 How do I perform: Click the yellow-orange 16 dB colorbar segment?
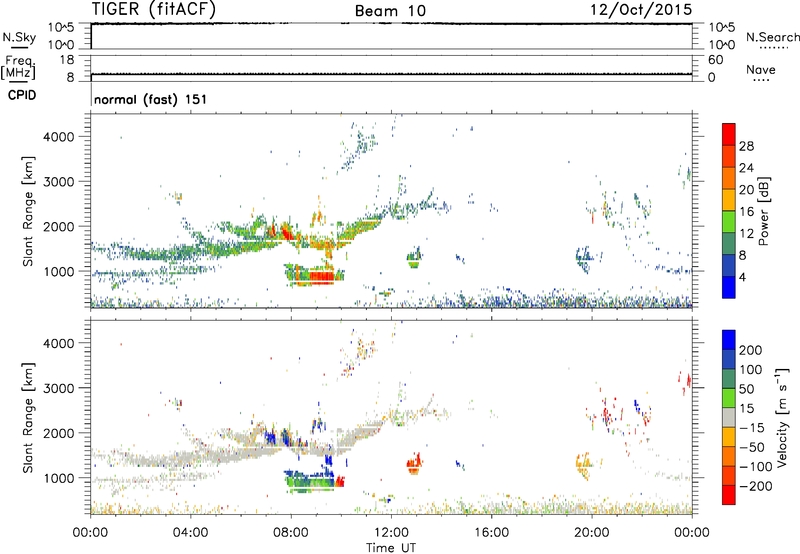pos(729,200)
